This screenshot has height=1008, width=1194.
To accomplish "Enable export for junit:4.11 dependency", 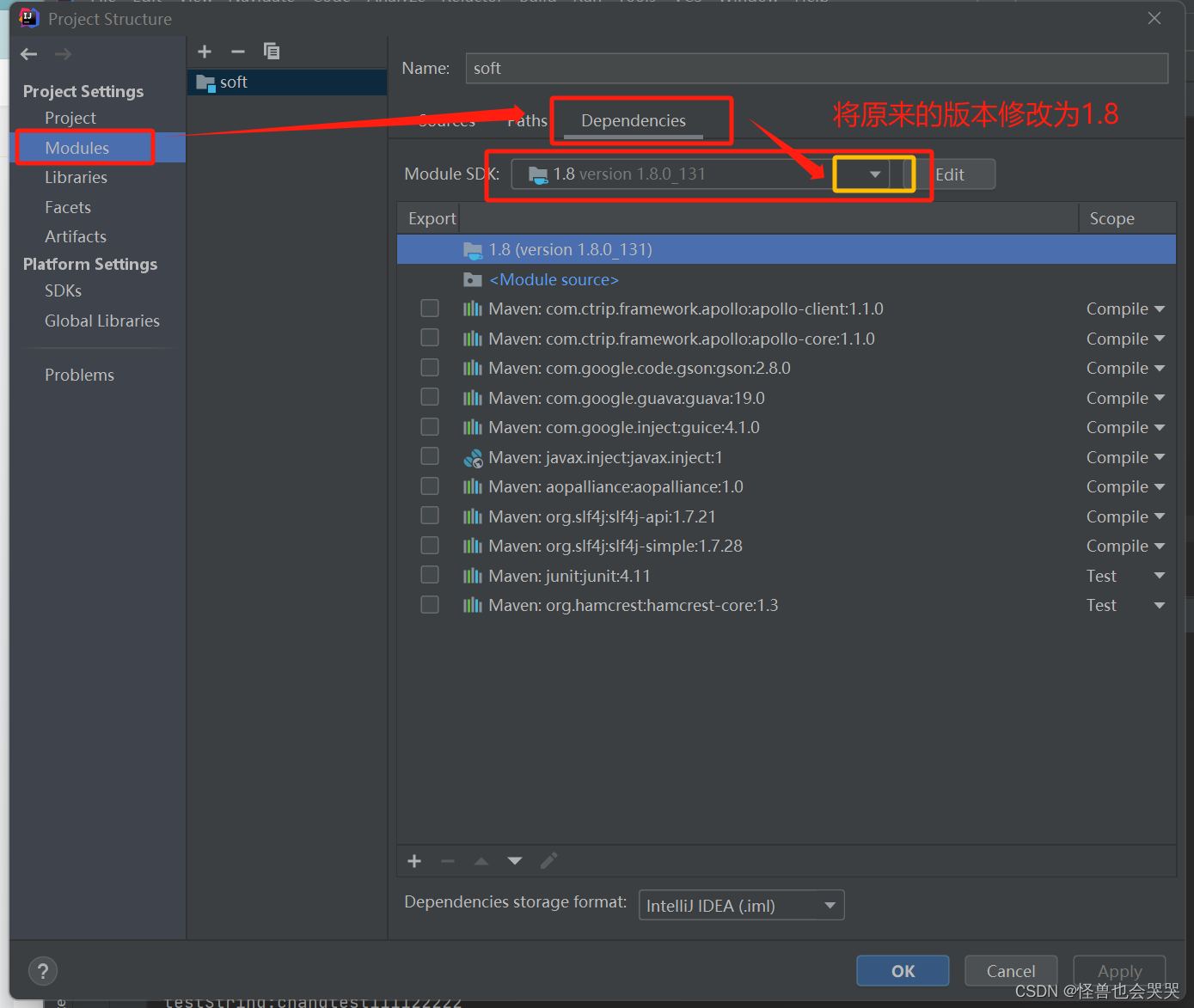I will (430, 574).
